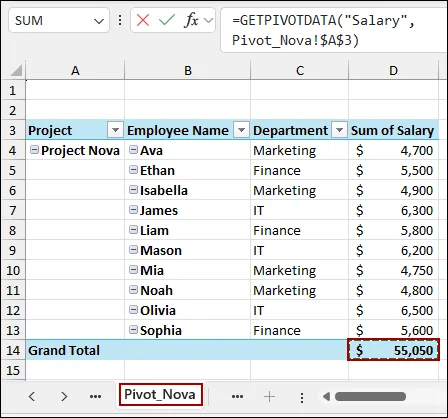448x418 pixels.
Task: Click the horizontal scrollbar left arrow
Action: tap(326, 396)
